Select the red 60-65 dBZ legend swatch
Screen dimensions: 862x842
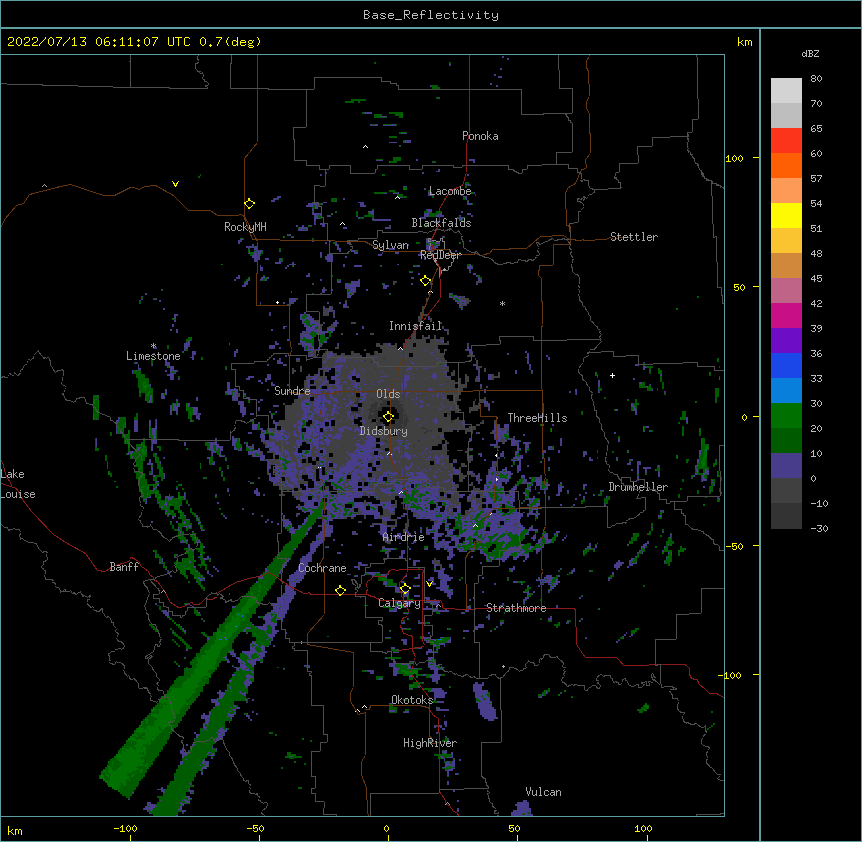pos(786,141)
